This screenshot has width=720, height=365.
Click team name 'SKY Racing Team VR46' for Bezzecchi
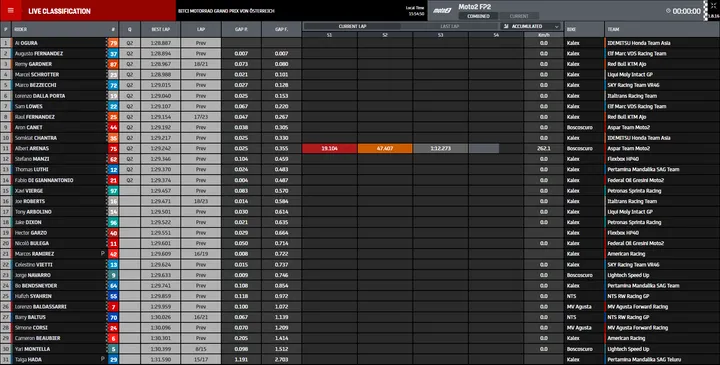tap(633, 85)
